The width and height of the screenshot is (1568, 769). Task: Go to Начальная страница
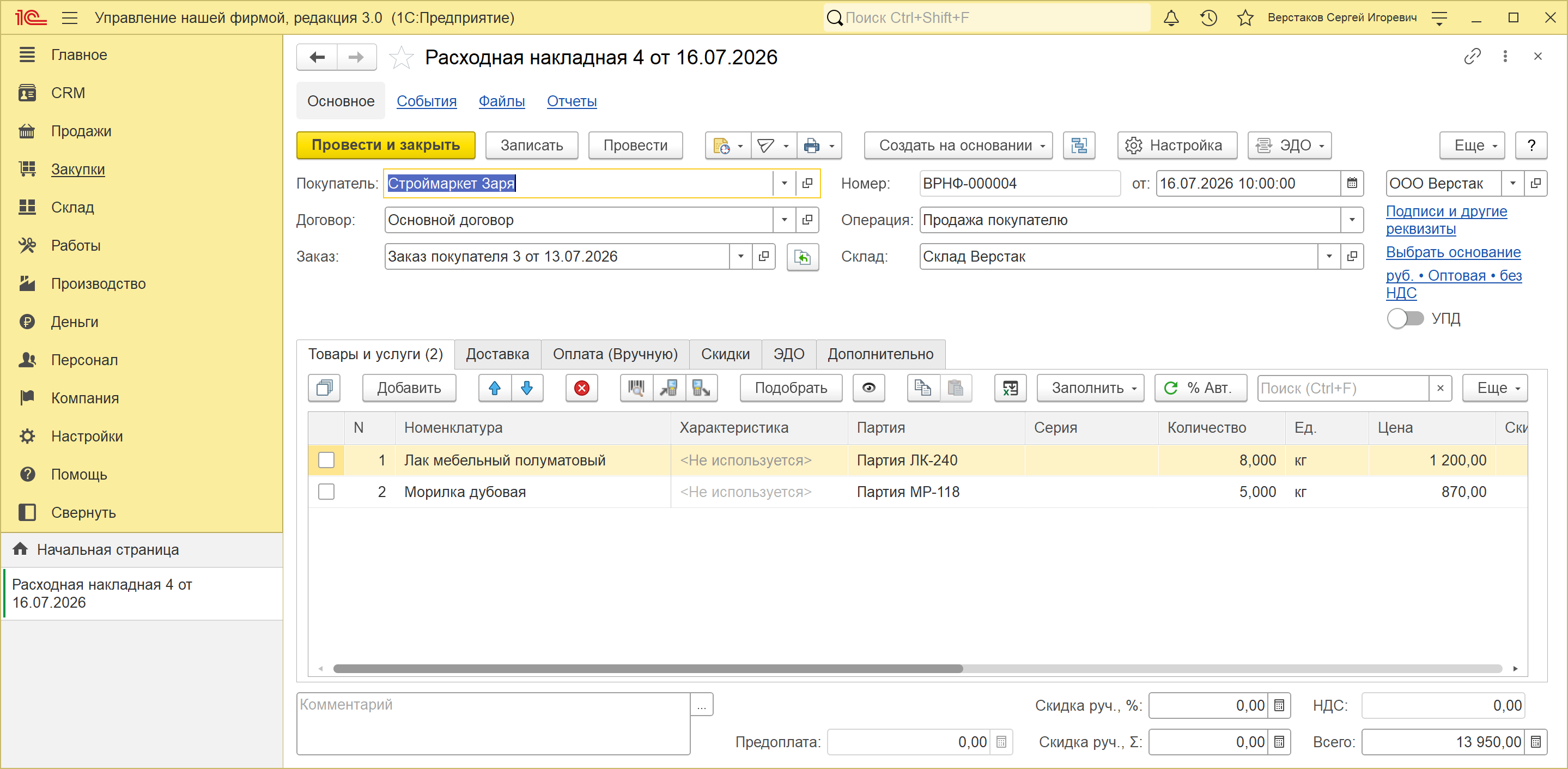pyautogui.click(x=108, y=549)
